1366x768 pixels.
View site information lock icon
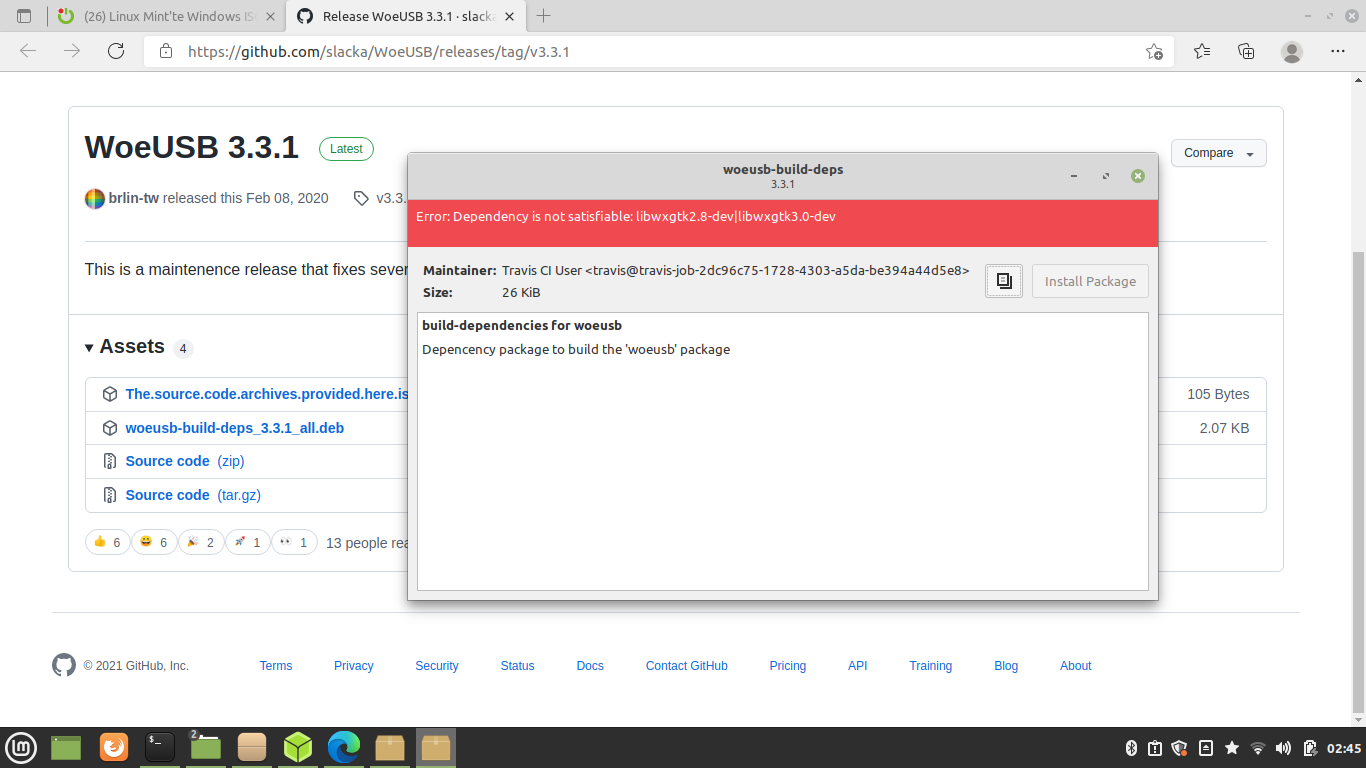coord(166,51)
